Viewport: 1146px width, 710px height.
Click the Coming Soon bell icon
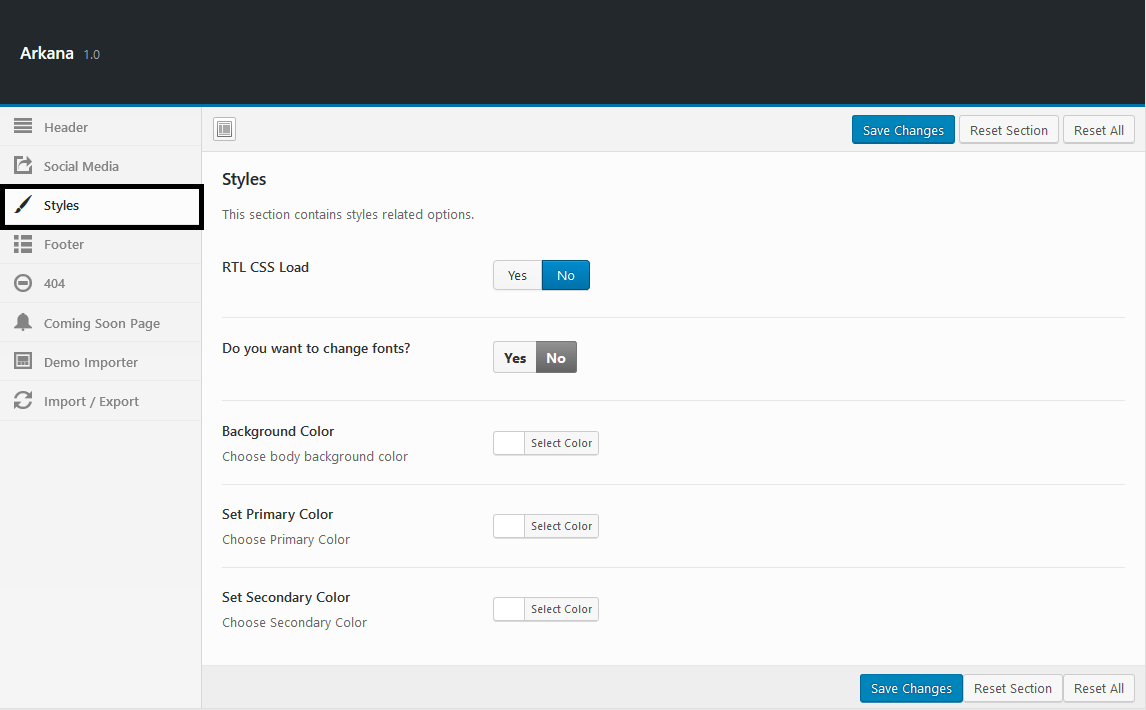pos(23,322)
